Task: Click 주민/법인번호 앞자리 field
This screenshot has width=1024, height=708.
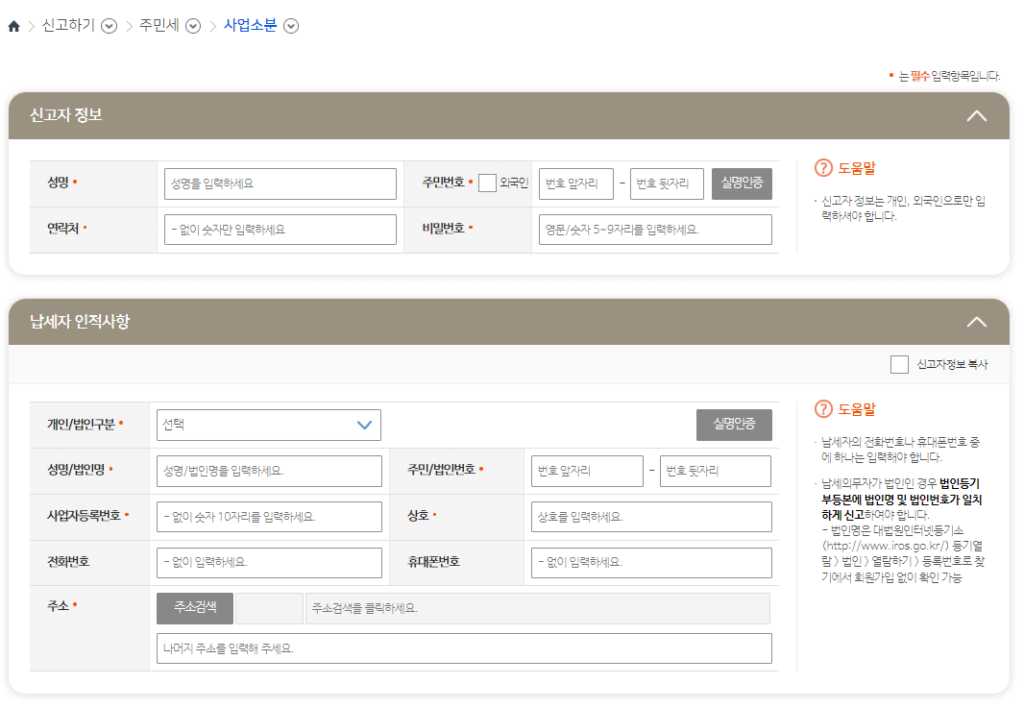Action: click(x=587, y=471)
